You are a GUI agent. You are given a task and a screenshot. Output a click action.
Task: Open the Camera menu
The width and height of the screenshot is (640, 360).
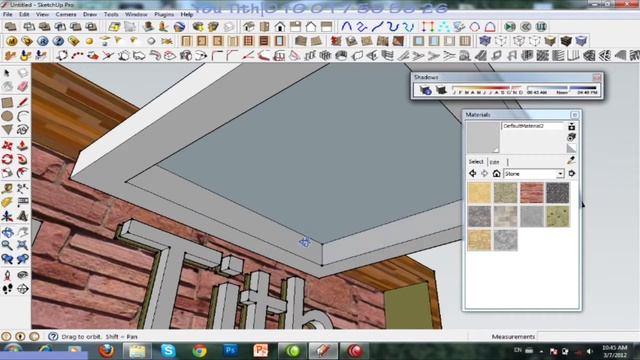[x=66, y=14]
